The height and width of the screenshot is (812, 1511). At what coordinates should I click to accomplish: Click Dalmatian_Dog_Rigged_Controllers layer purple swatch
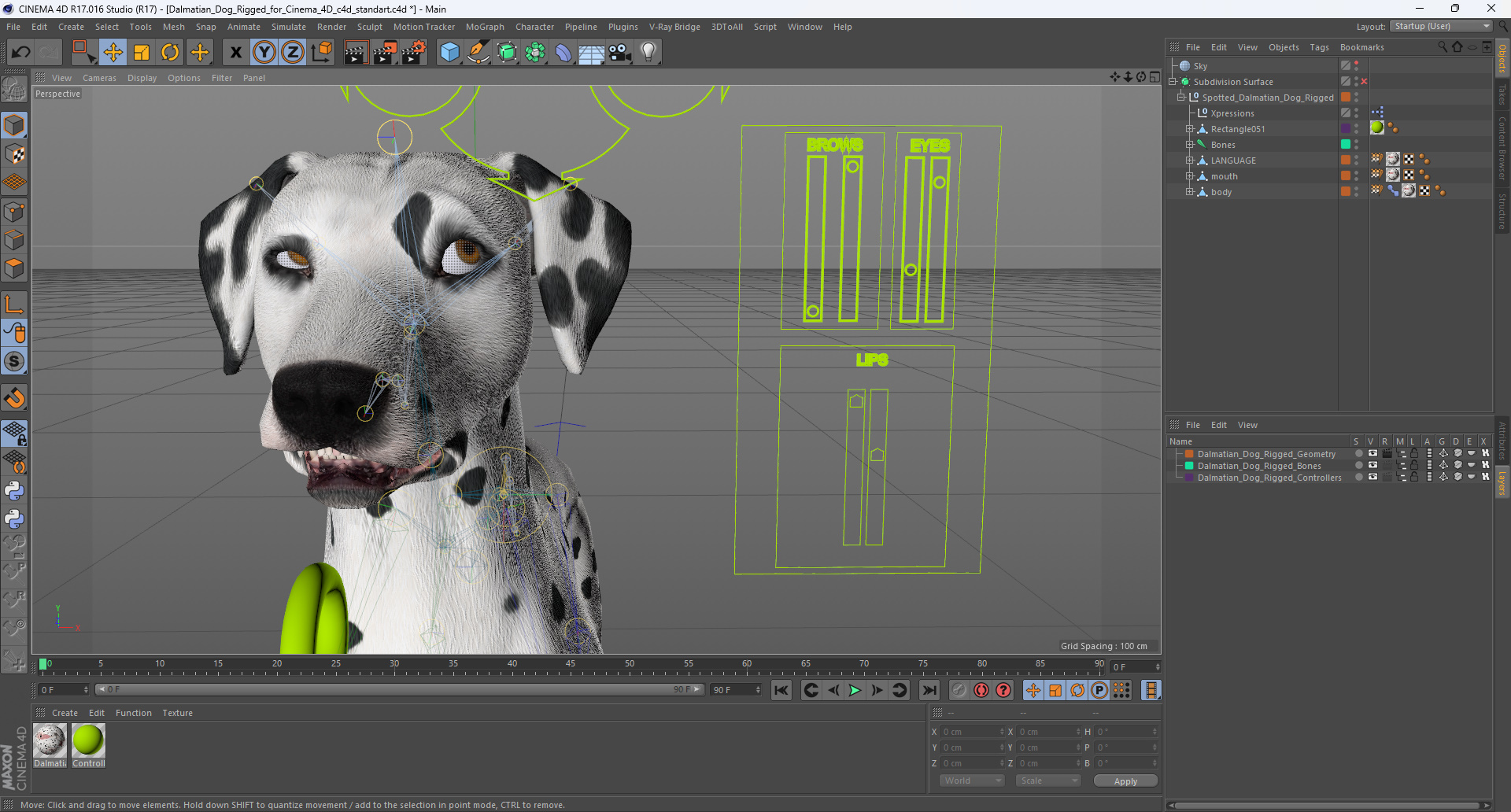[1189, 478]
